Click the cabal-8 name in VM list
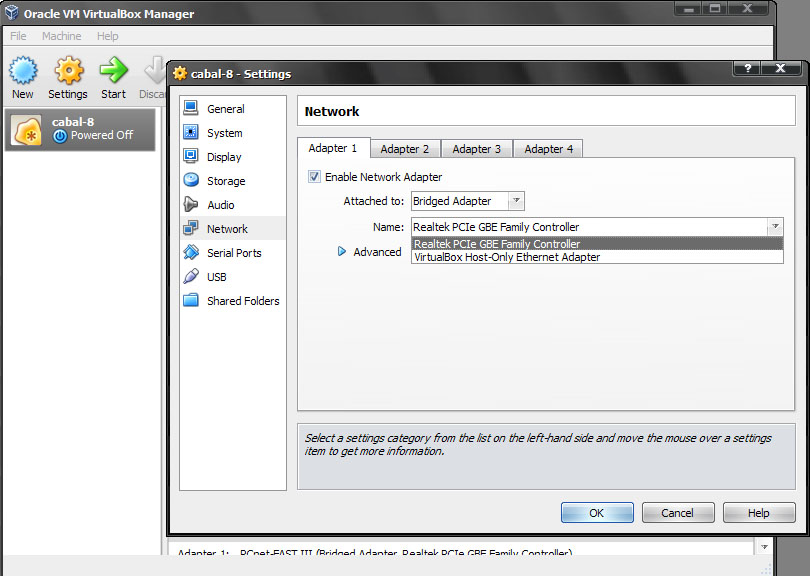810x576 pixels. pos(73,122)
